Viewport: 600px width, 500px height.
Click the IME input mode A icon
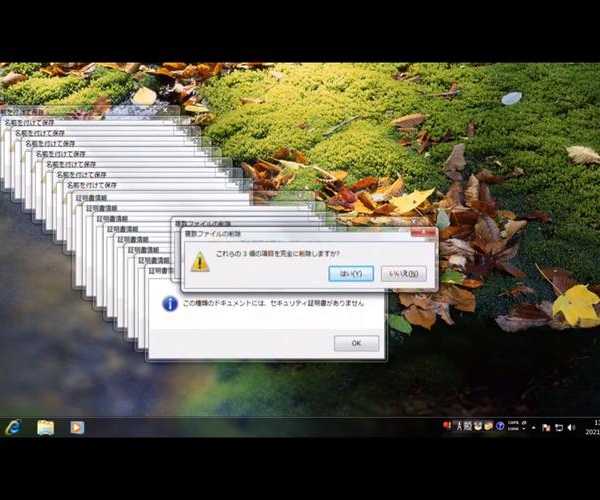[x=459, y=426]
